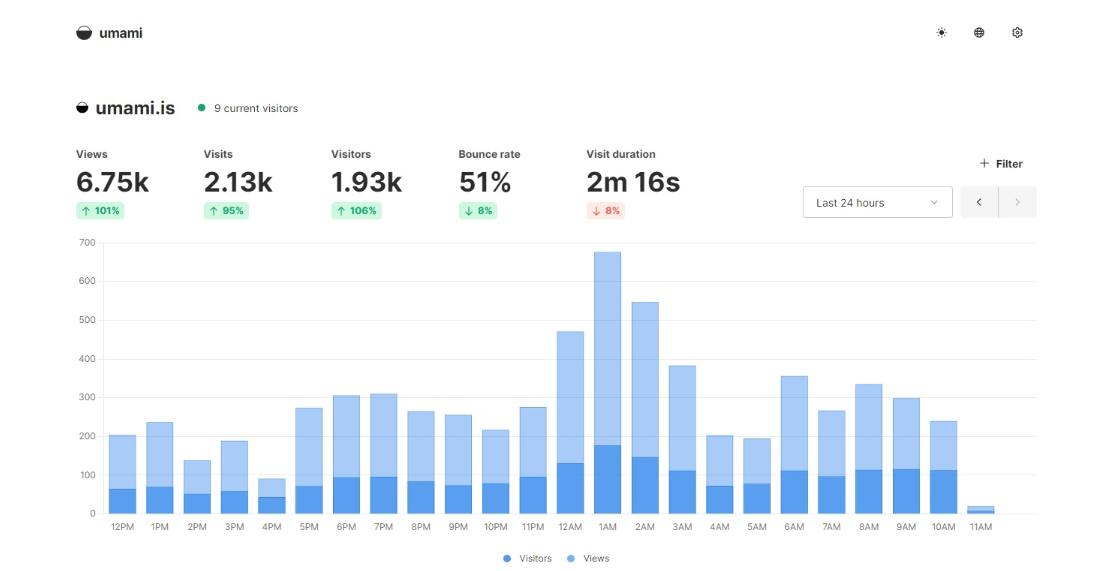Click the Visitors 1.93k metric
The image size is (1110, 571).
tap(366, 182)
